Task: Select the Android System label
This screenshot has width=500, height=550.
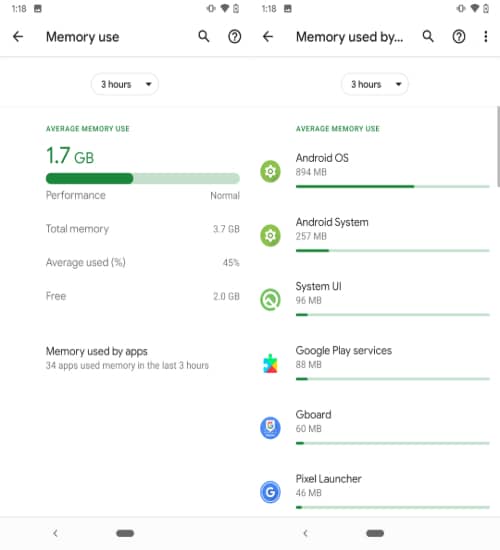Action: click(332, 222)
